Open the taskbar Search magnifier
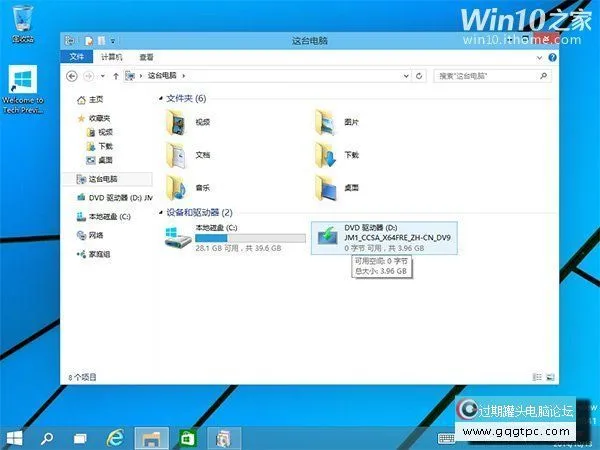The image size is (600, 450). (x=47, y=439)
